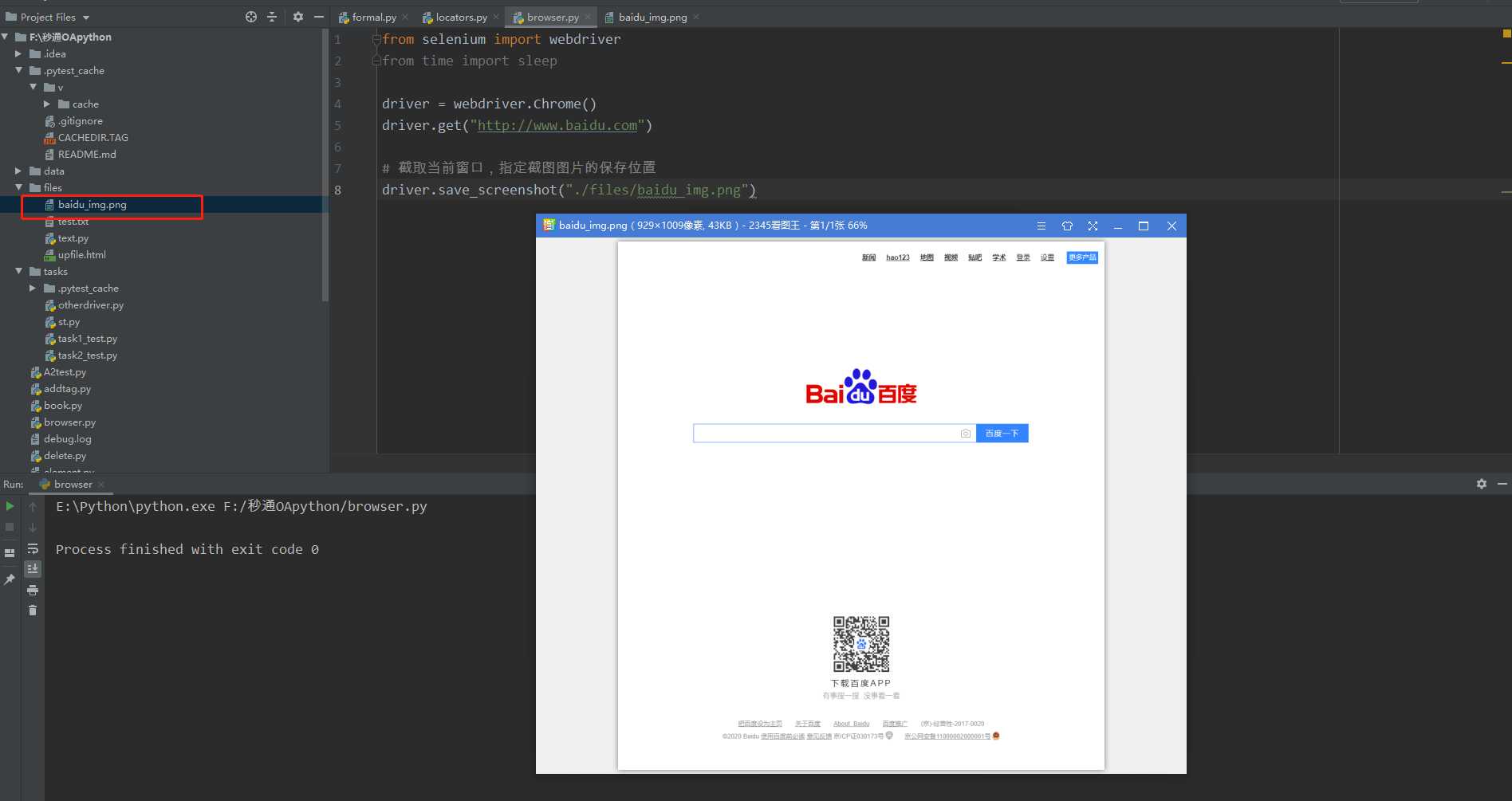
Task: Click the up-the-stack-trace arrow
Action: [33, 506]
